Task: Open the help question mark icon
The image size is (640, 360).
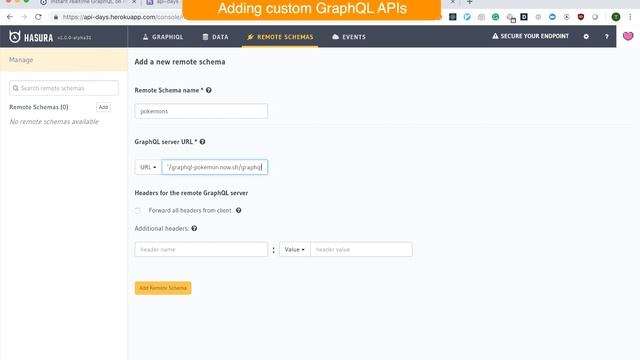Action: tap(607, 36)
